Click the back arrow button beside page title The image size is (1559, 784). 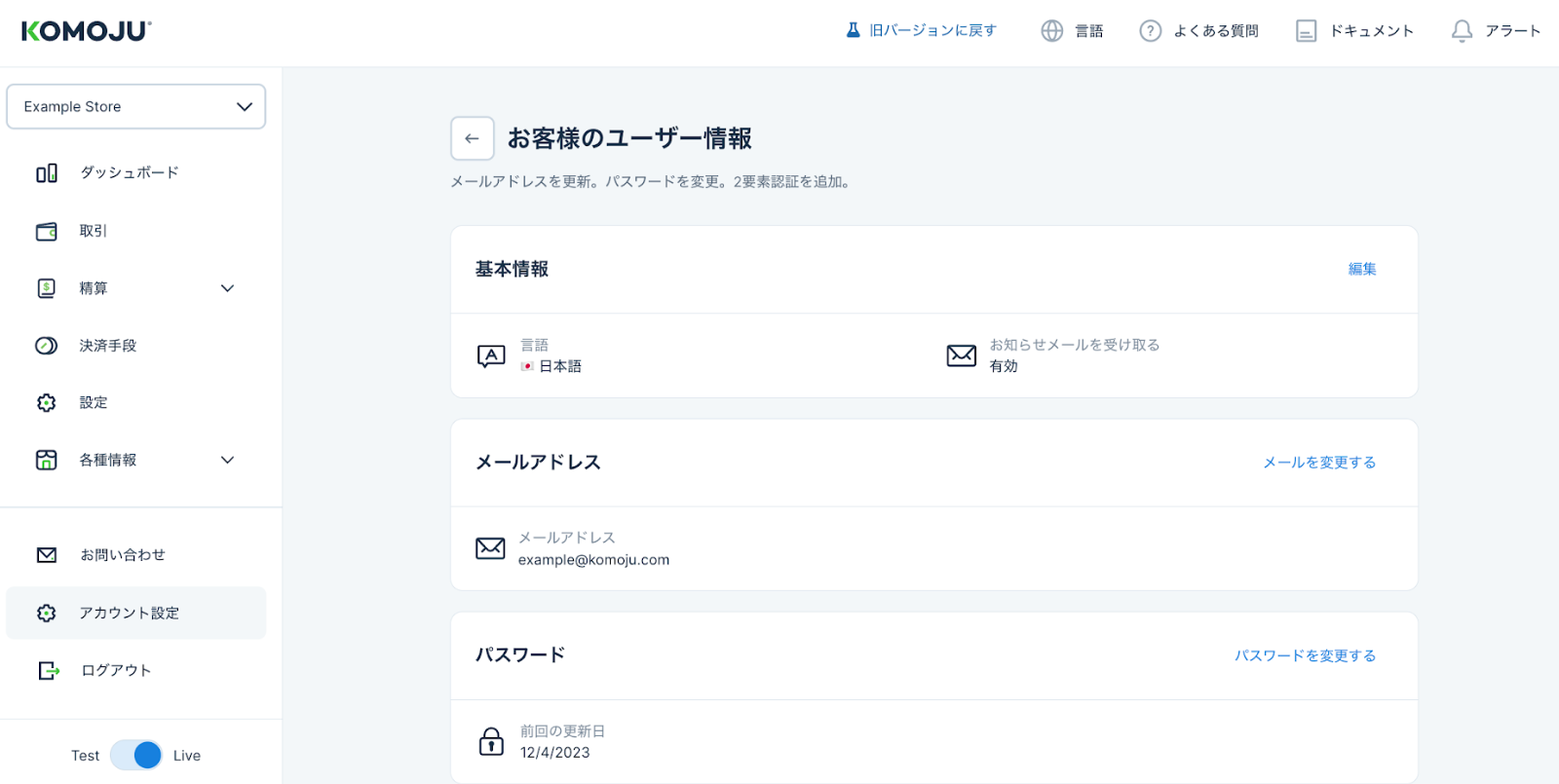click(472, 138)
